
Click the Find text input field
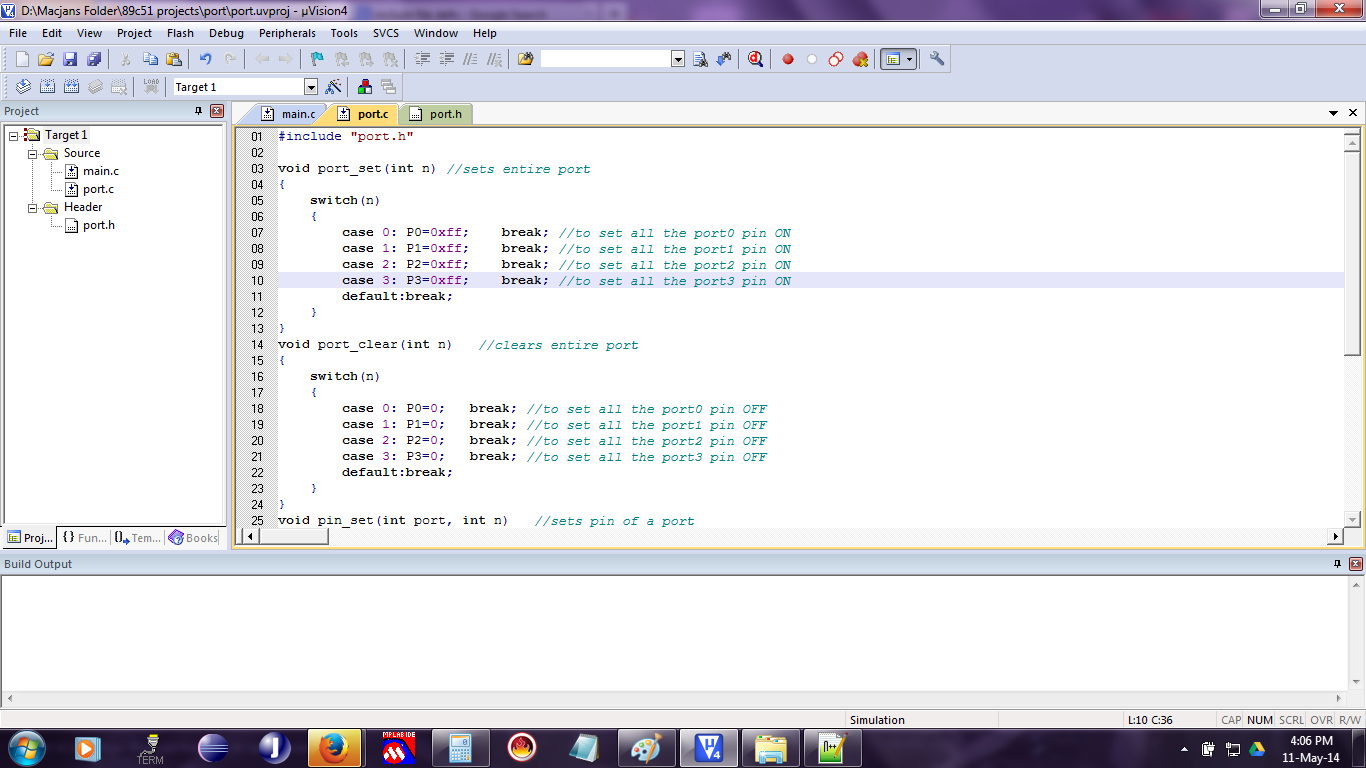point(605,59)
